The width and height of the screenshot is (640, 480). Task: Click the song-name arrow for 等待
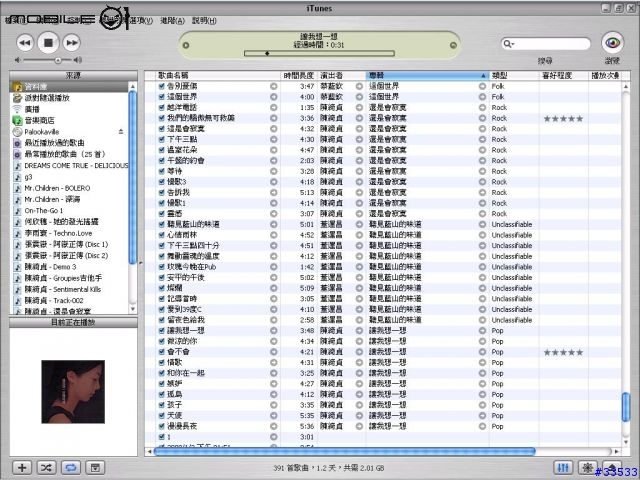tap(273, 171)
